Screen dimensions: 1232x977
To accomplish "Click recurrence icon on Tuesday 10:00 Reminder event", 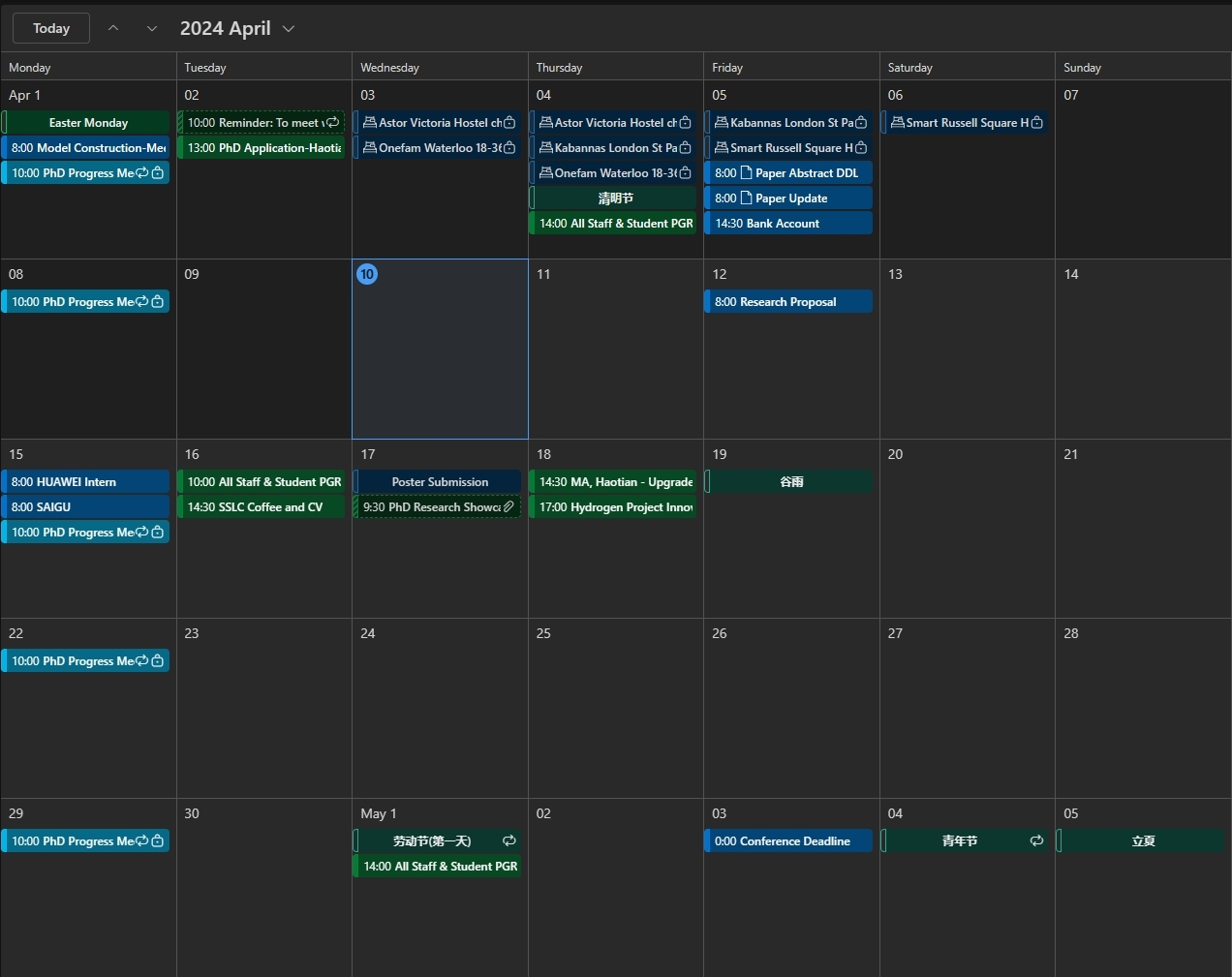I will (333, 123).
